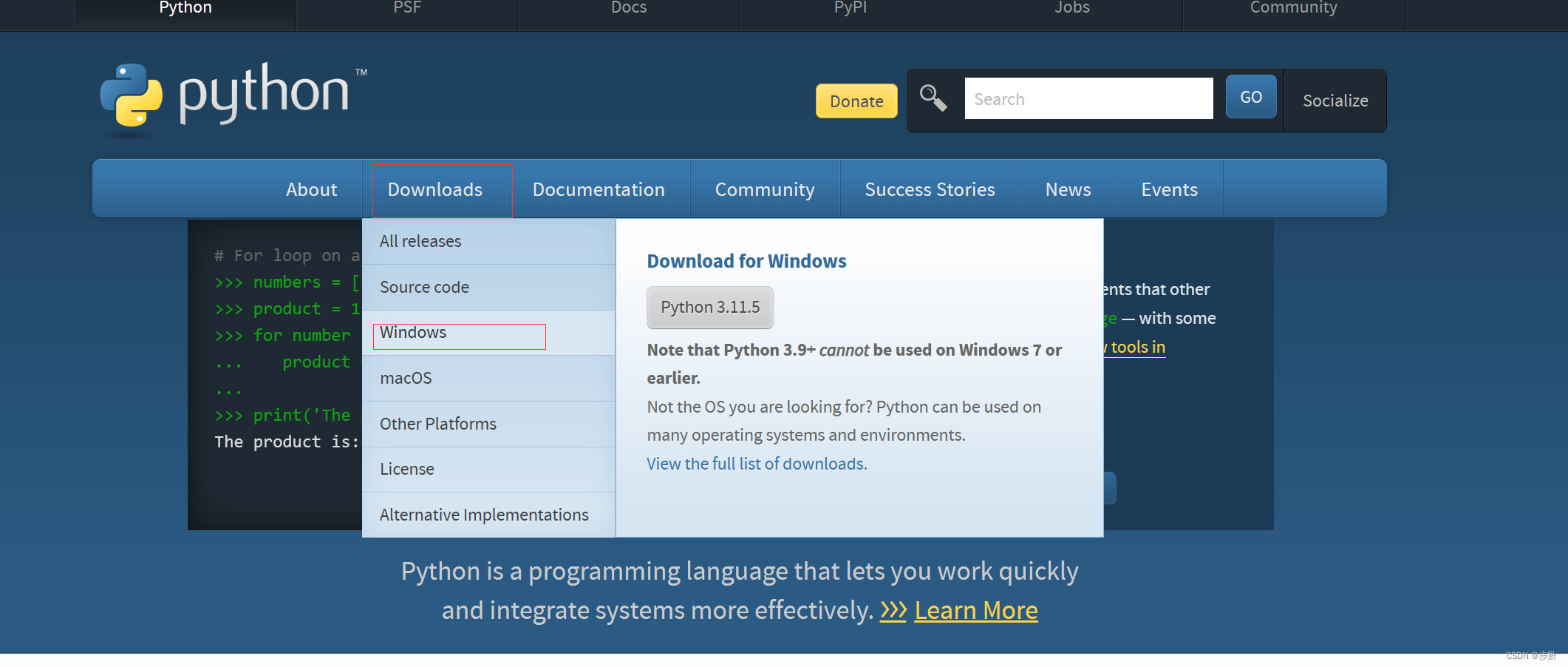
Task: Click the magnifying glass search icon
Action: 933,98
